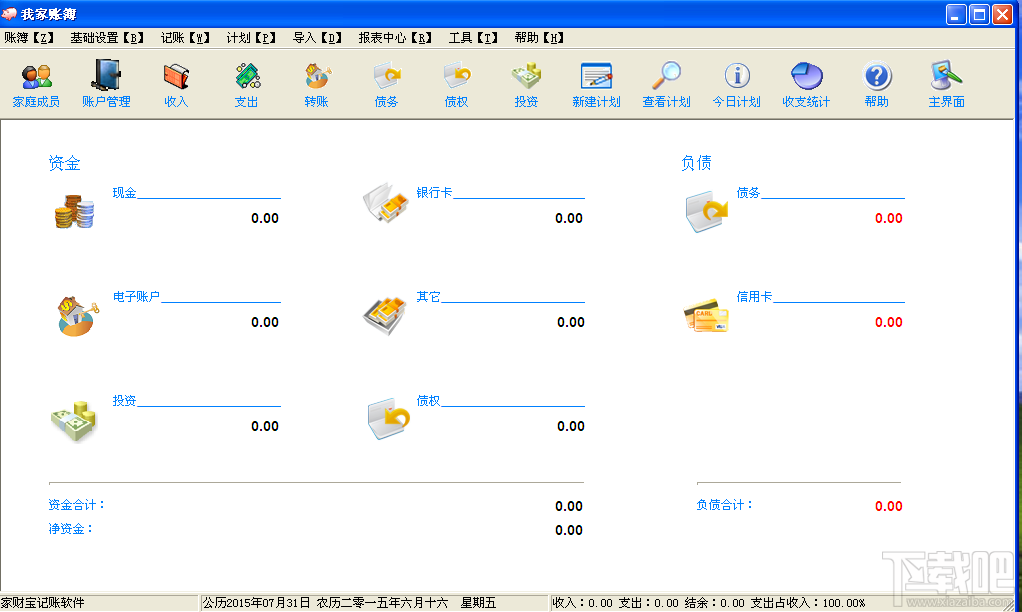The width and height of the screenshot is (1022, 612).
Task: Open the 基础设置【B】 menu
Action: [x=107, y=38]
